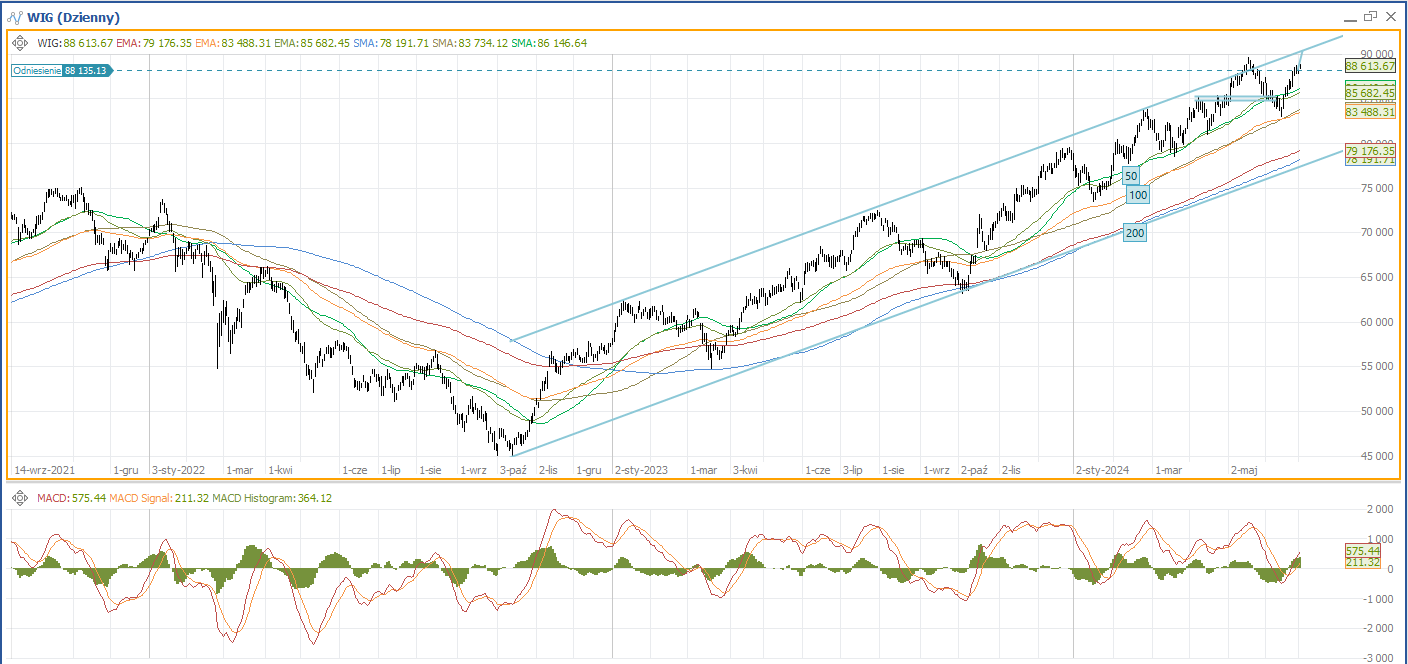
Task: Click the 100 moving-average annotation label
Action: point(1137,196)
